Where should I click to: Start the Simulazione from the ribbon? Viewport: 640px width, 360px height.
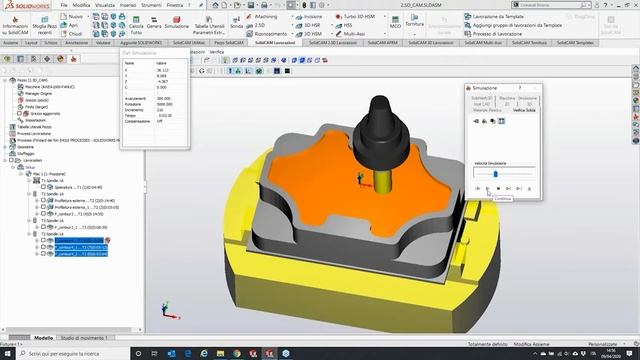point(177,22)
